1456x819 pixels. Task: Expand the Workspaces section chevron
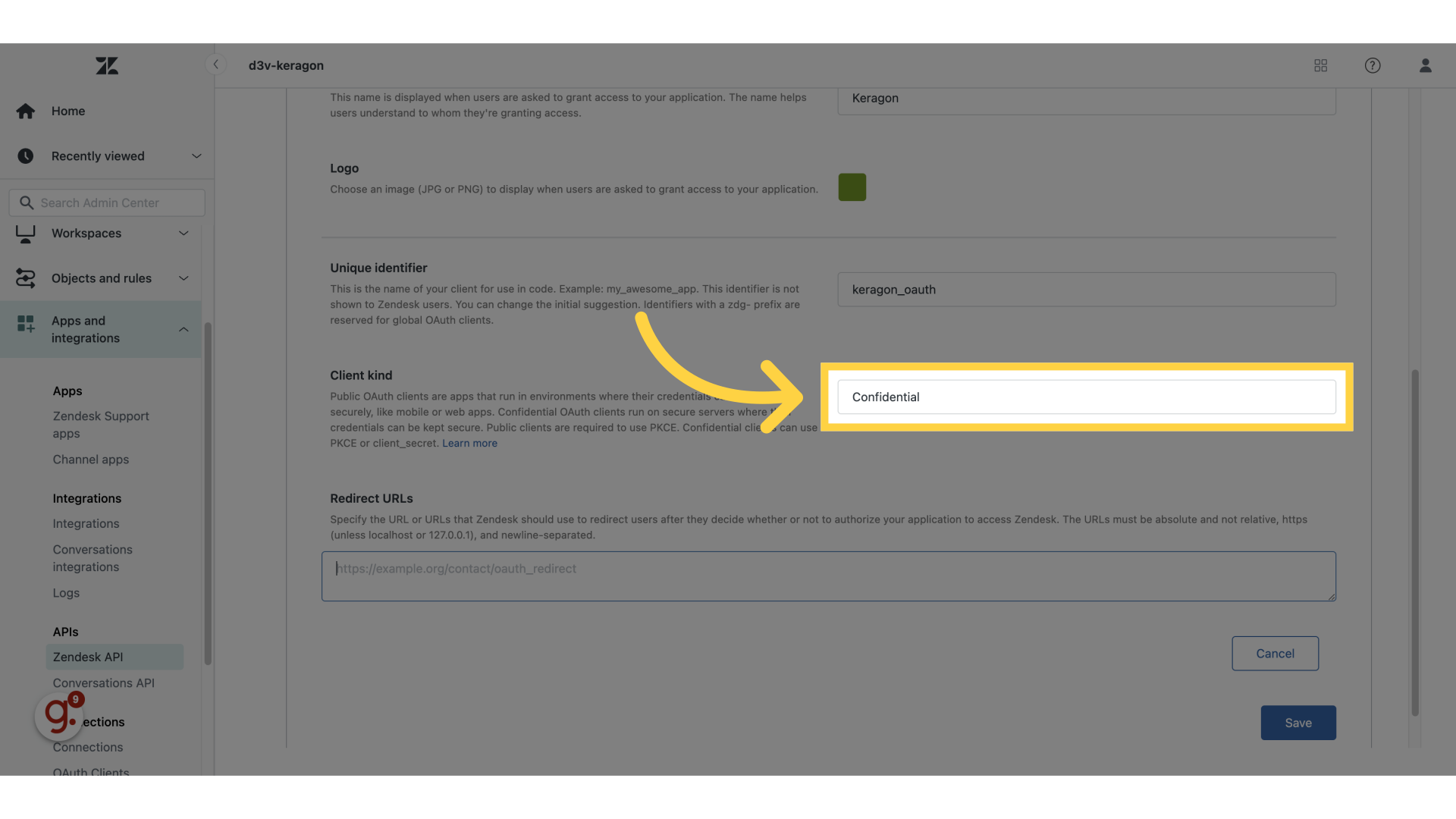click(x=184, y=234)
